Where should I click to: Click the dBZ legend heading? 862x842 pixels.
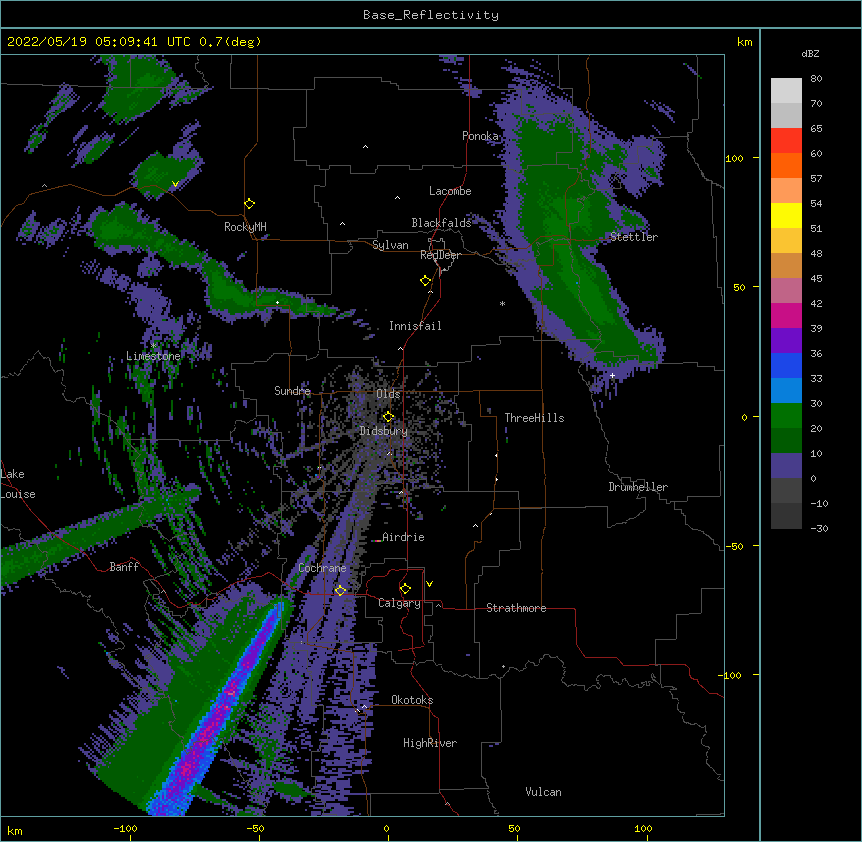tap(810, 54)
